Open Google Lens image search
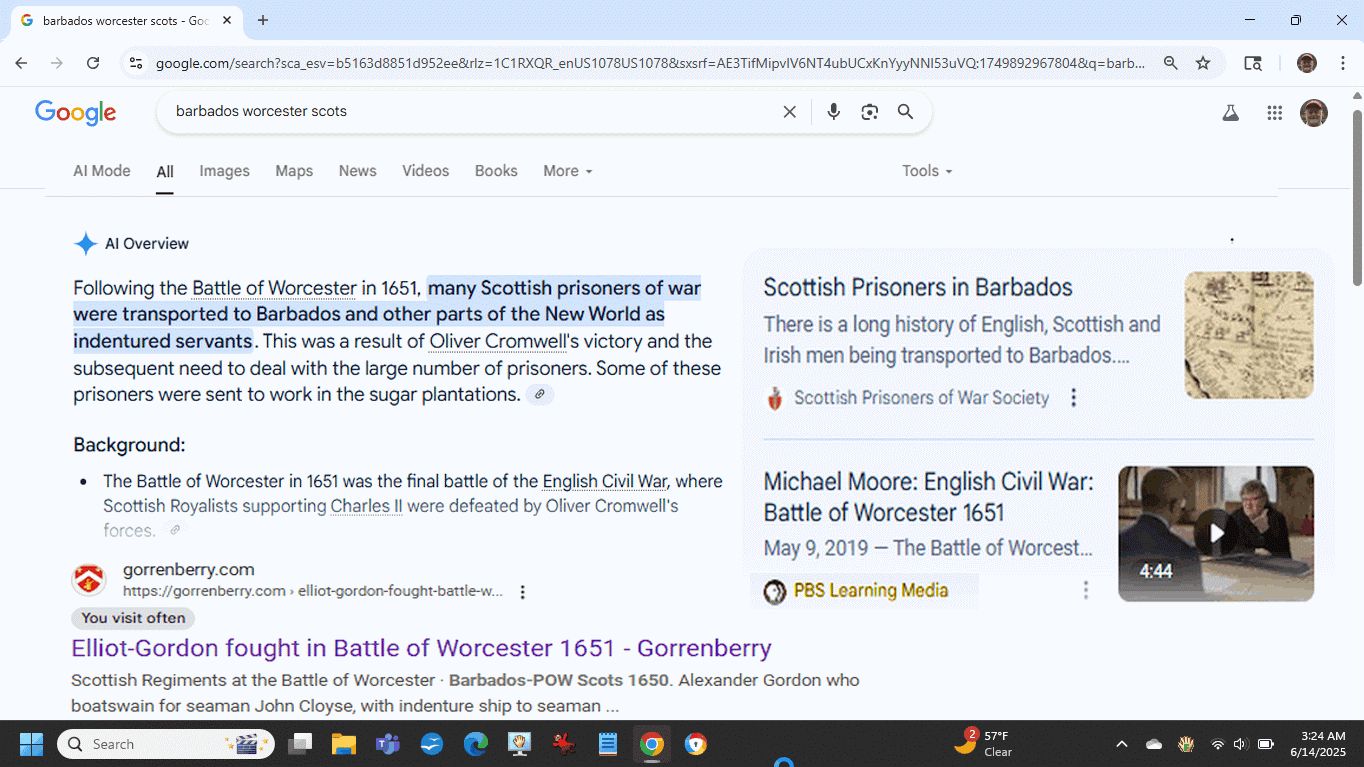This screenshot has height=767, width=1364. [869, 112]
